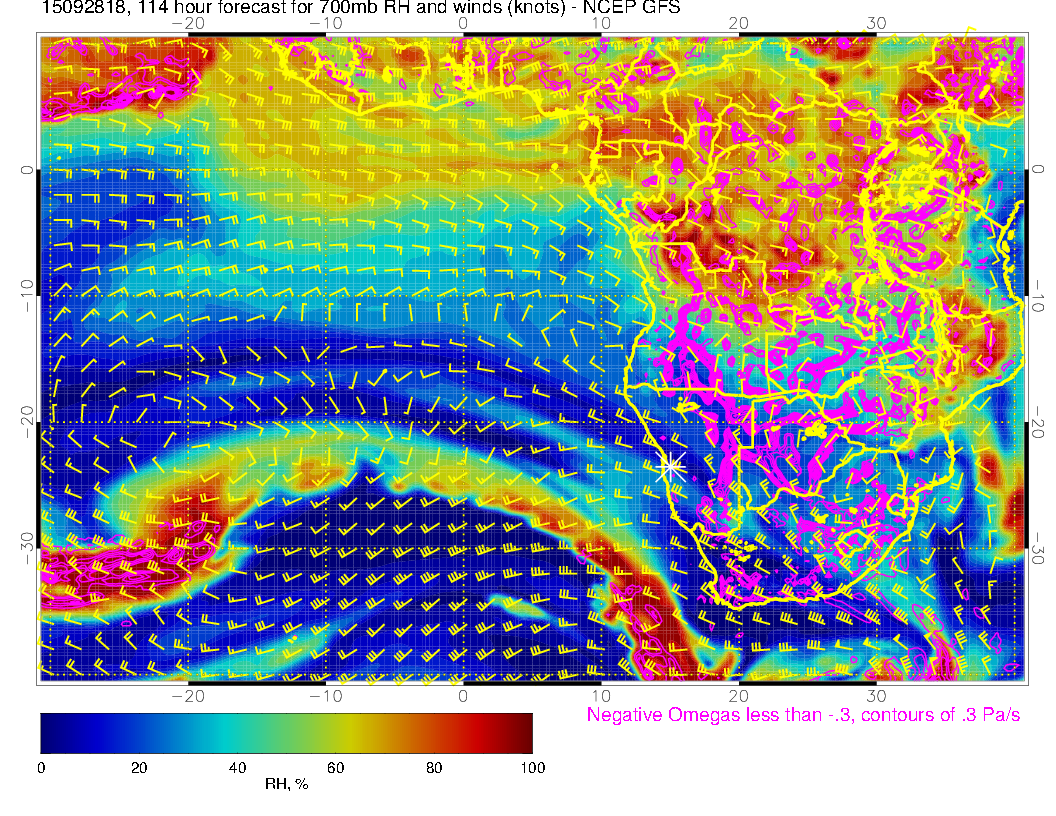The width and height of the screenshot is (1056, 816).
Task: Click colorbar tick label '80'
Action: click(434, 768)
